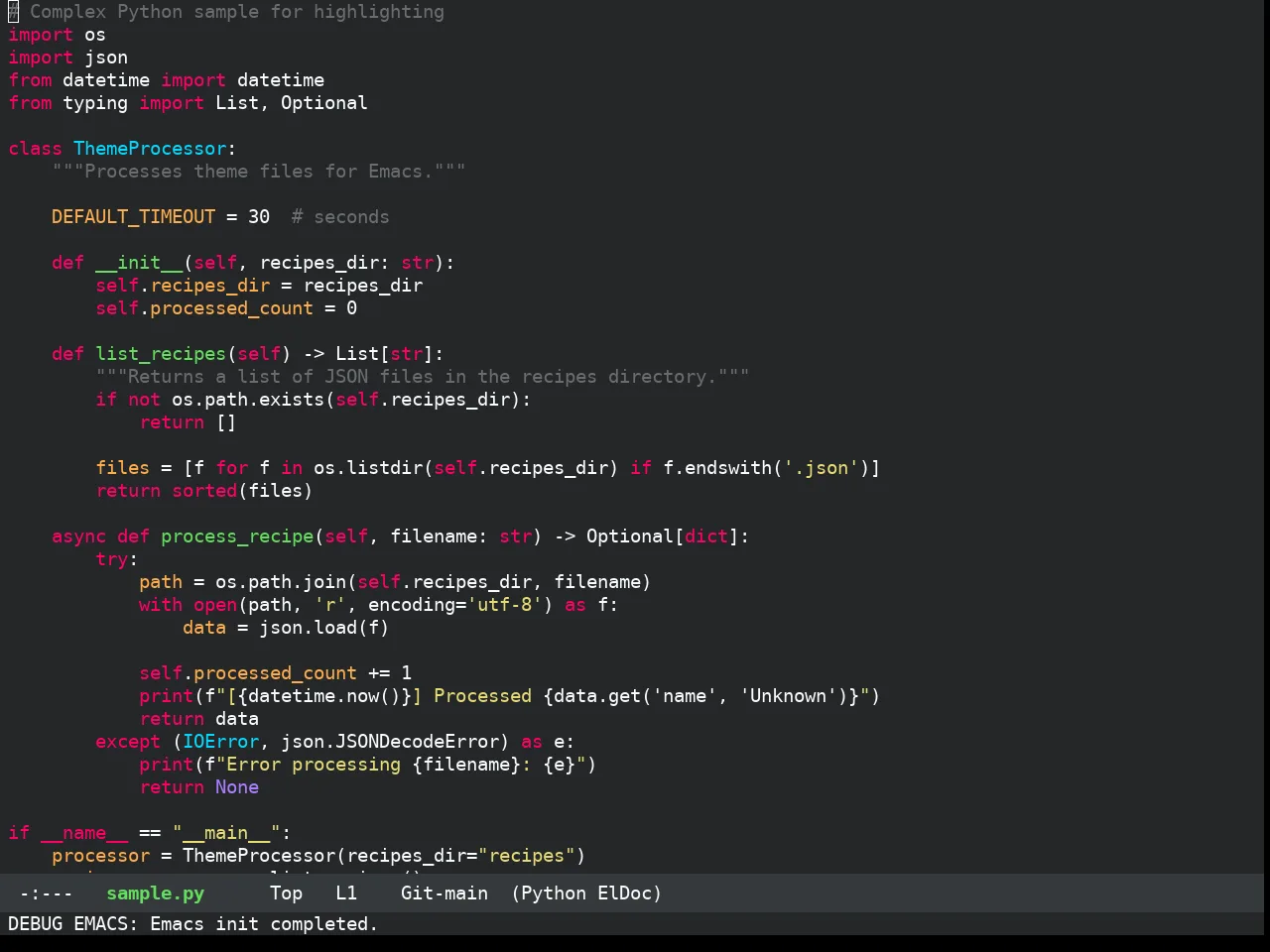The image size is (1270, 952).
Task: Click the 'list_recipes' function name
Action: click(x=161, y=354)
